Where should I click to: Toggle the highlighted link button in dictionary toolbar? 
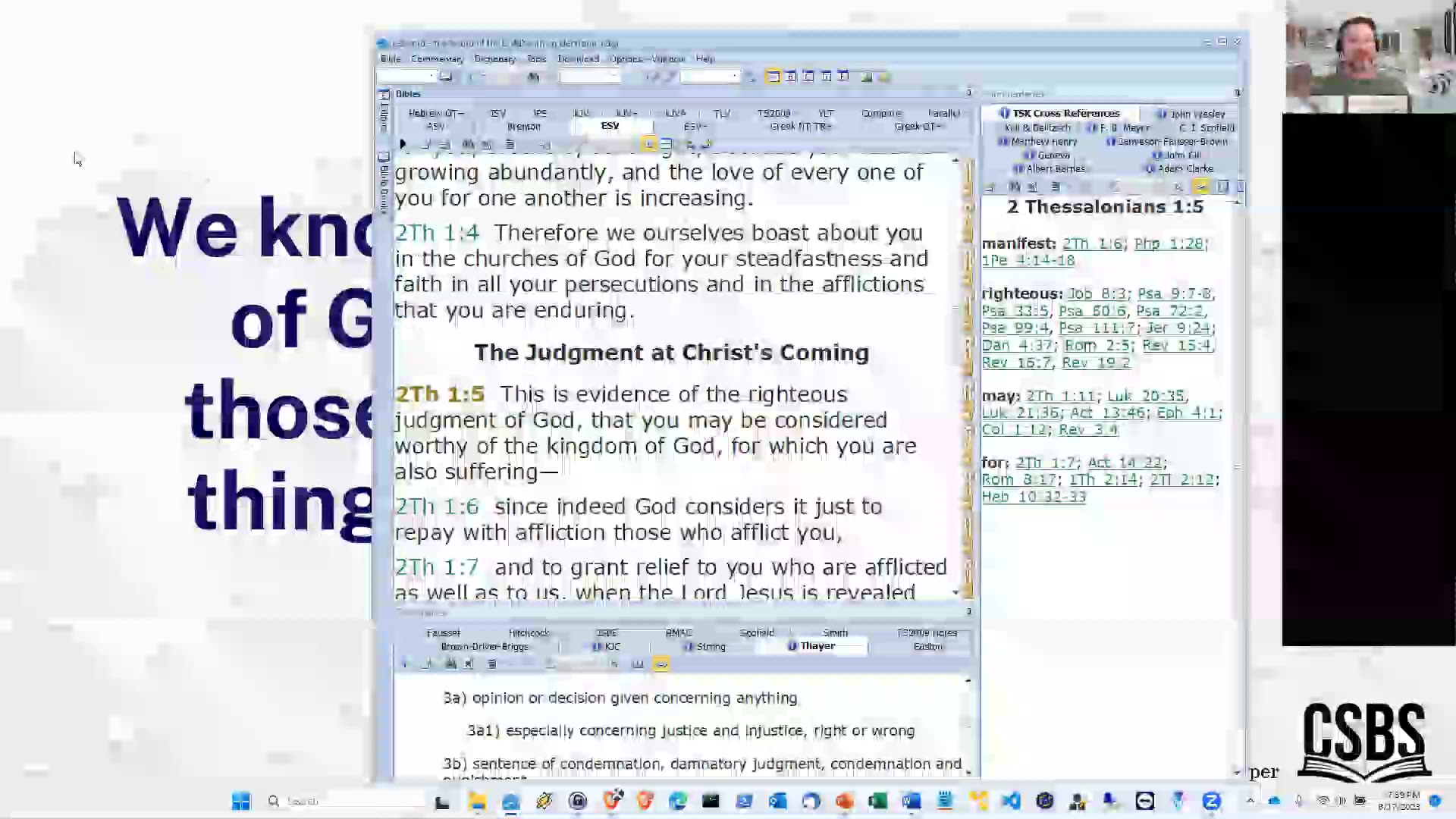661,664
